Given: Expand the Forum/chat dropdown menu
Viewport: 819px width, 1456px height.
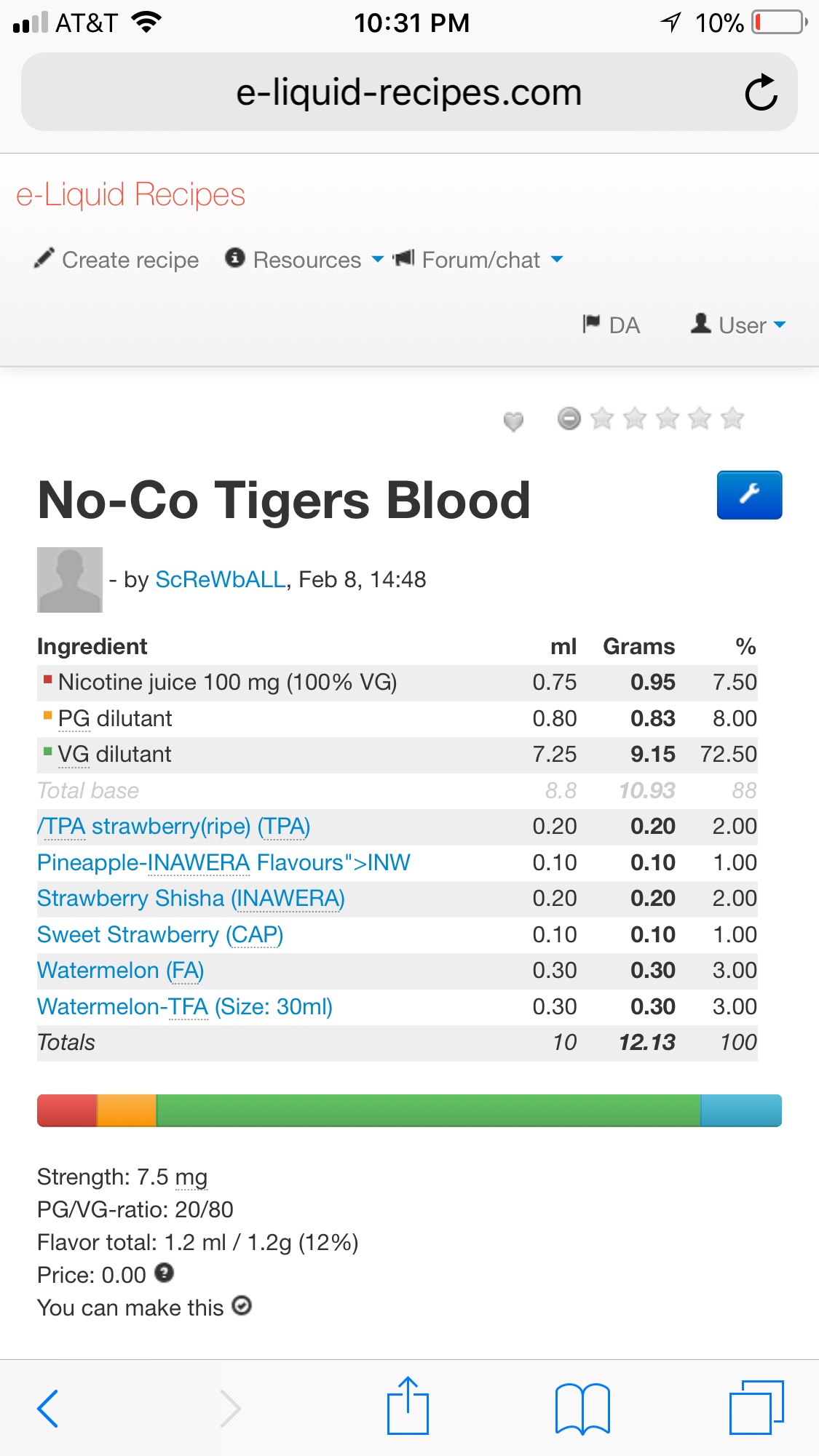Looking at the screenshot, I should [479, 260].
